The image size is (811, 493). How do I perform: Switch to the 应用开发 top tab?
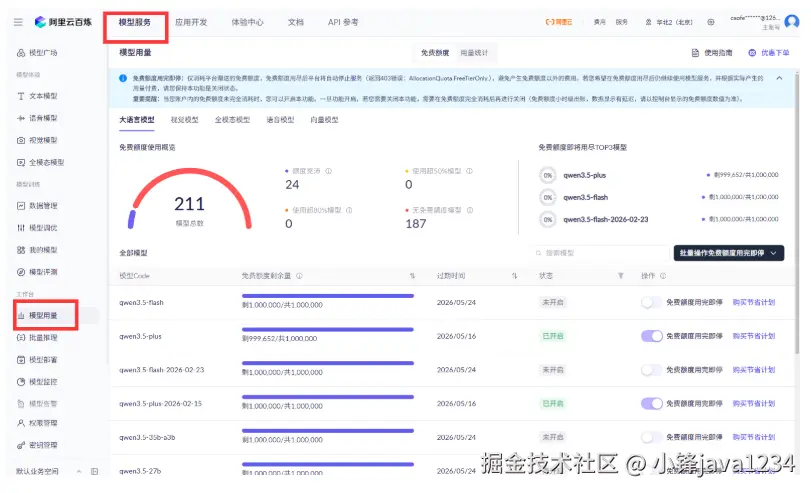tap(191, 22)
